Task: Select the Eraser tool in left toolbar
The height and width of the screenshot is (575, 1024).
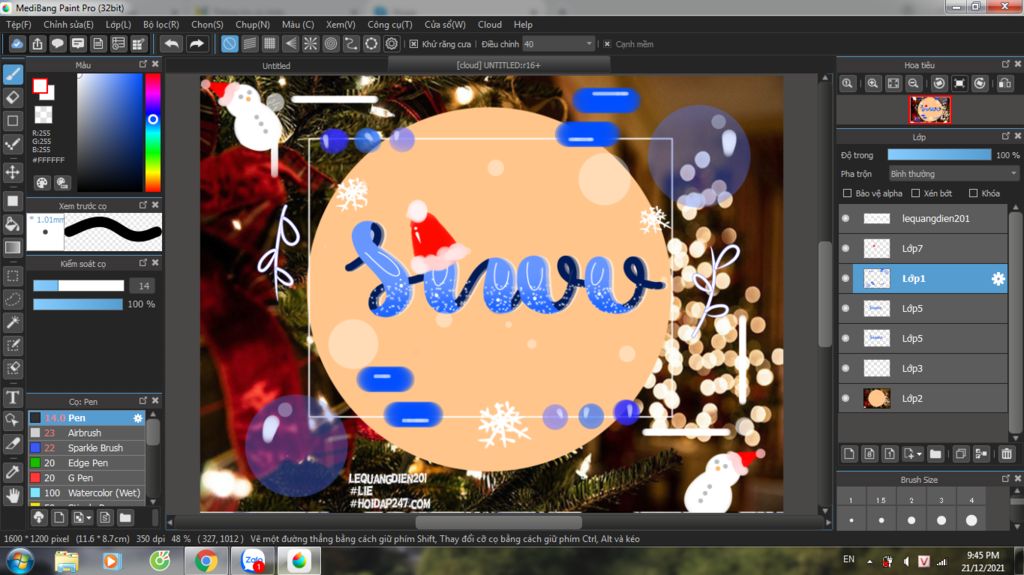Action: pyautogui.click(x=13, y=97)
